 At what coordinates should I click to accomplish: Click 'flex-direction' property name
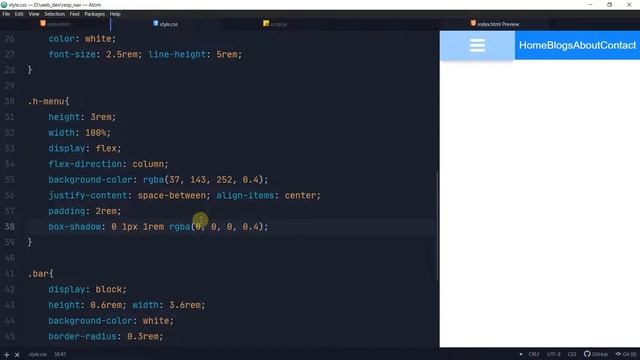[85, 164]
